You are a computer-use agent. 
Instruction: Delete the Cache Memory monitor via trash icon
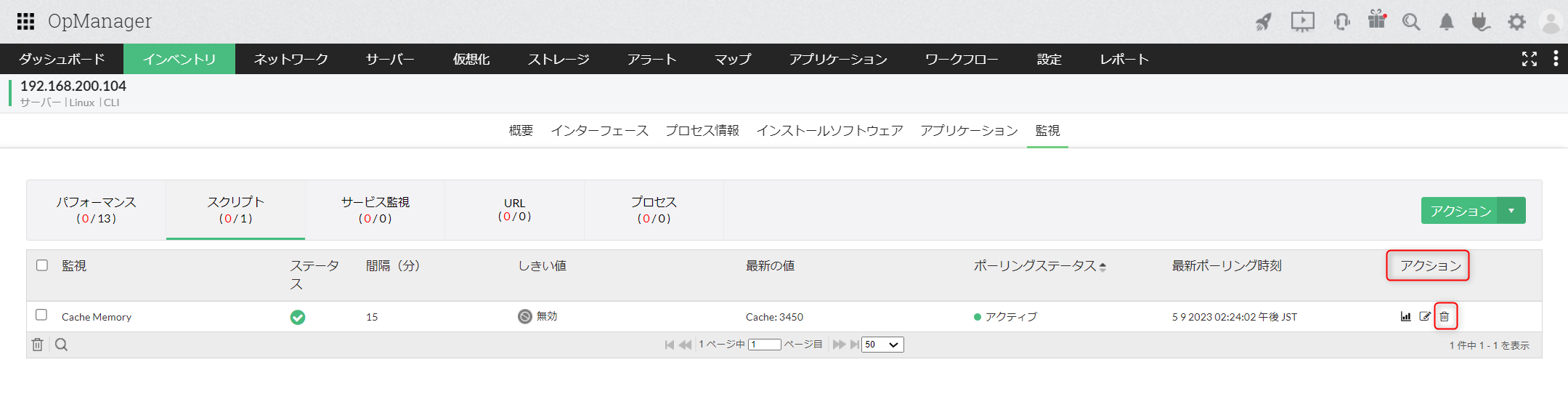(x=1445, y=316)
